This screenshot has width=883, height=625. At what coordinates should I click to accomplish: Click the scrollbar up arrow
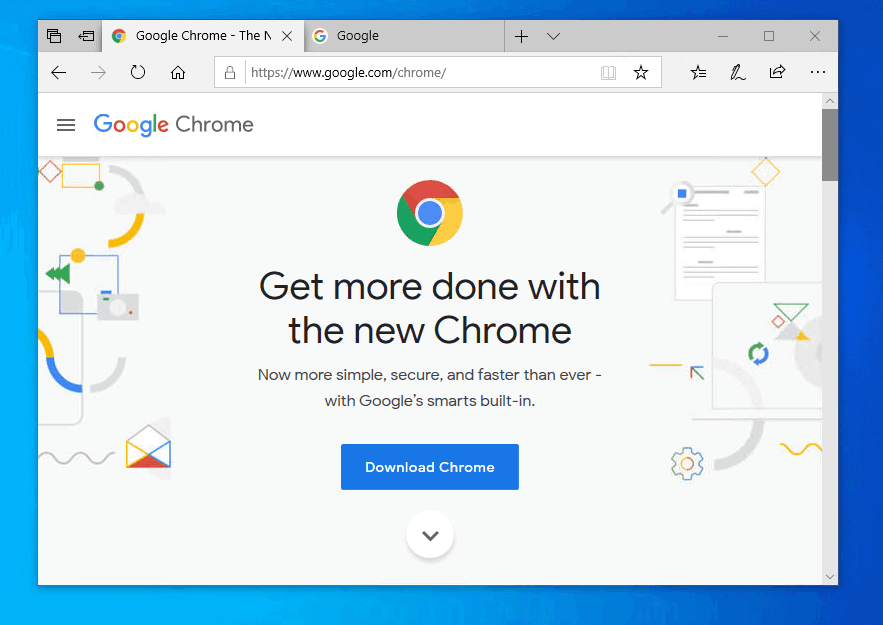pyautogui.click(x=830, y=101)
